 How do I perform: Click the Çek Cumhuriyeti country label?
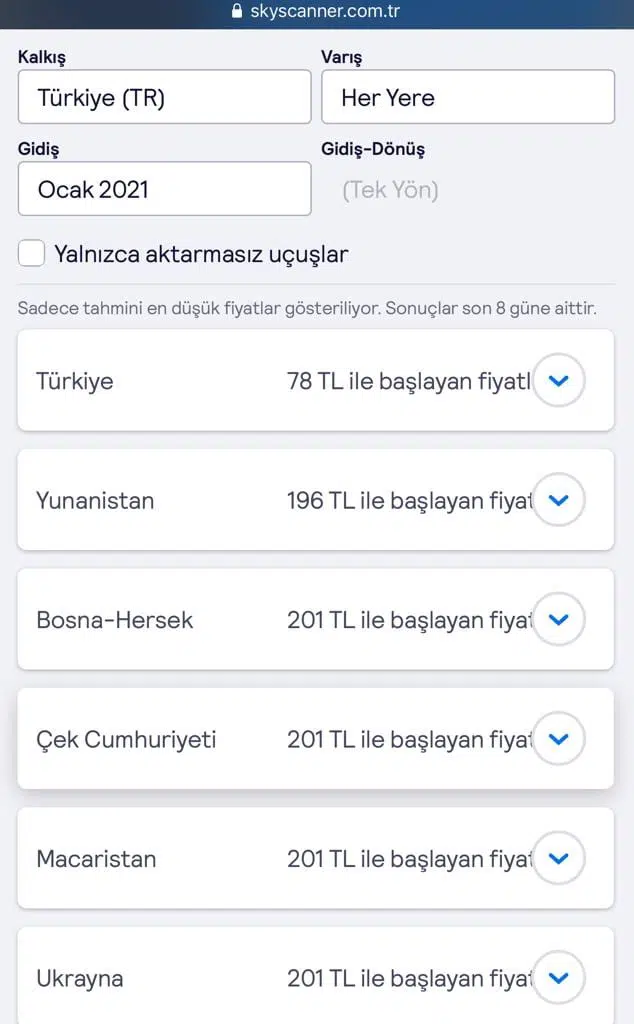pos(126,740)
